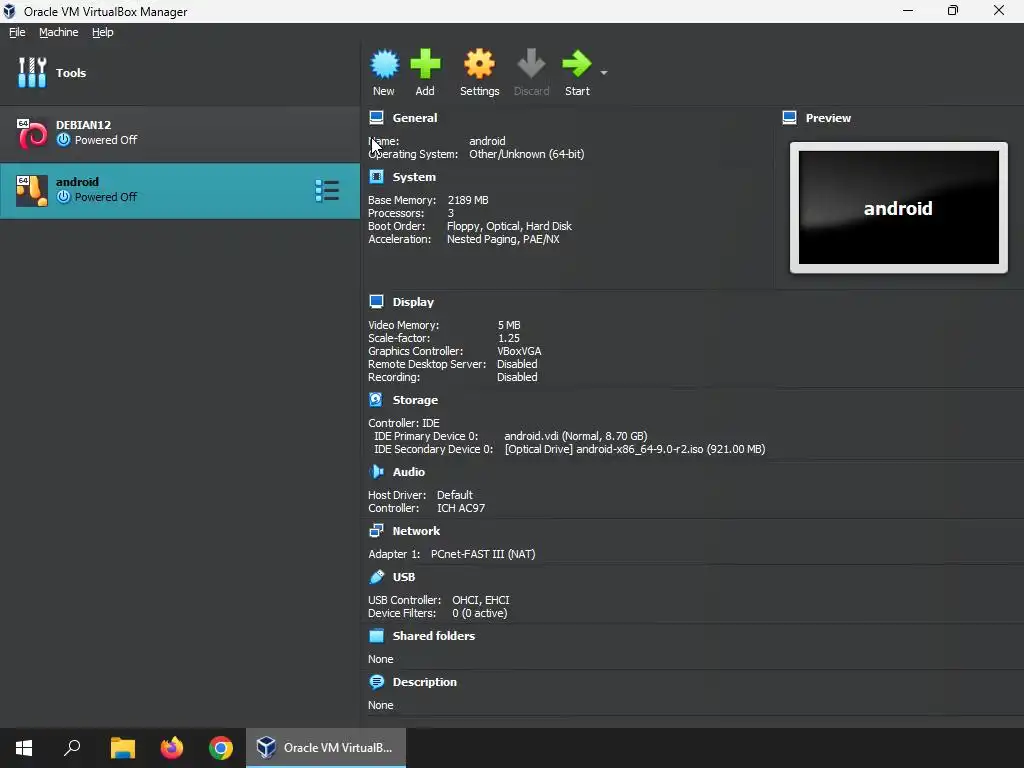Open the Storage settings heading link

coord(415,400)
